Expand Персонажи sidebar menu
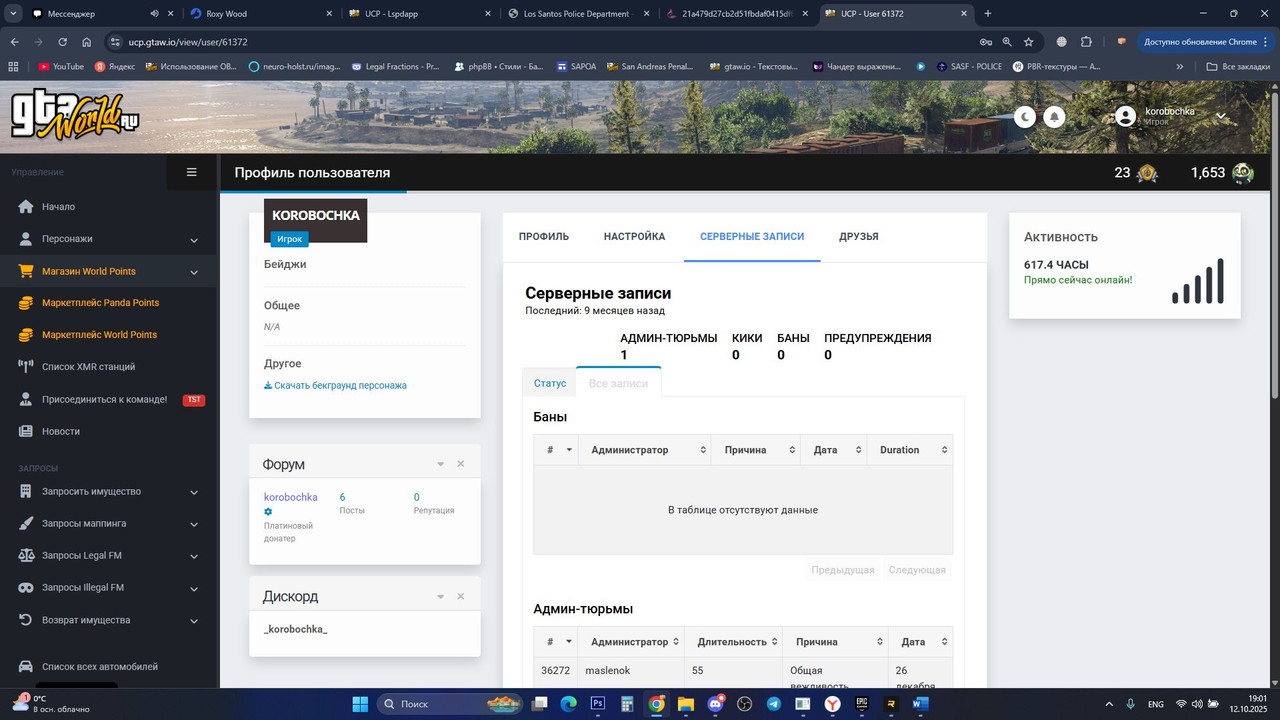Screen dimensions: 1280x720 click(x=109, y=239)
